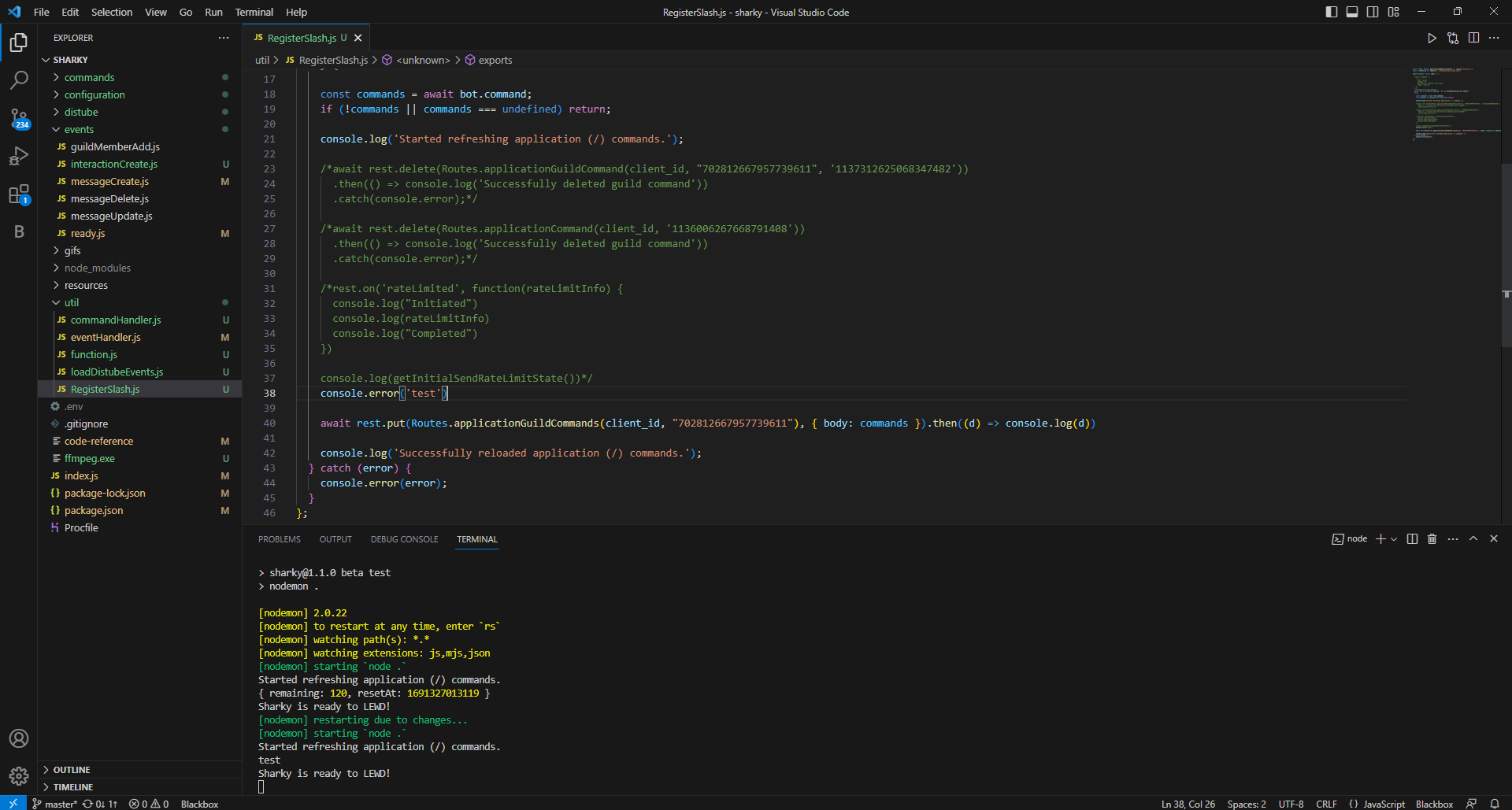Split the terminal pane
Viewport: 1512px width, 810px height.
click(x=1412, y=539)
